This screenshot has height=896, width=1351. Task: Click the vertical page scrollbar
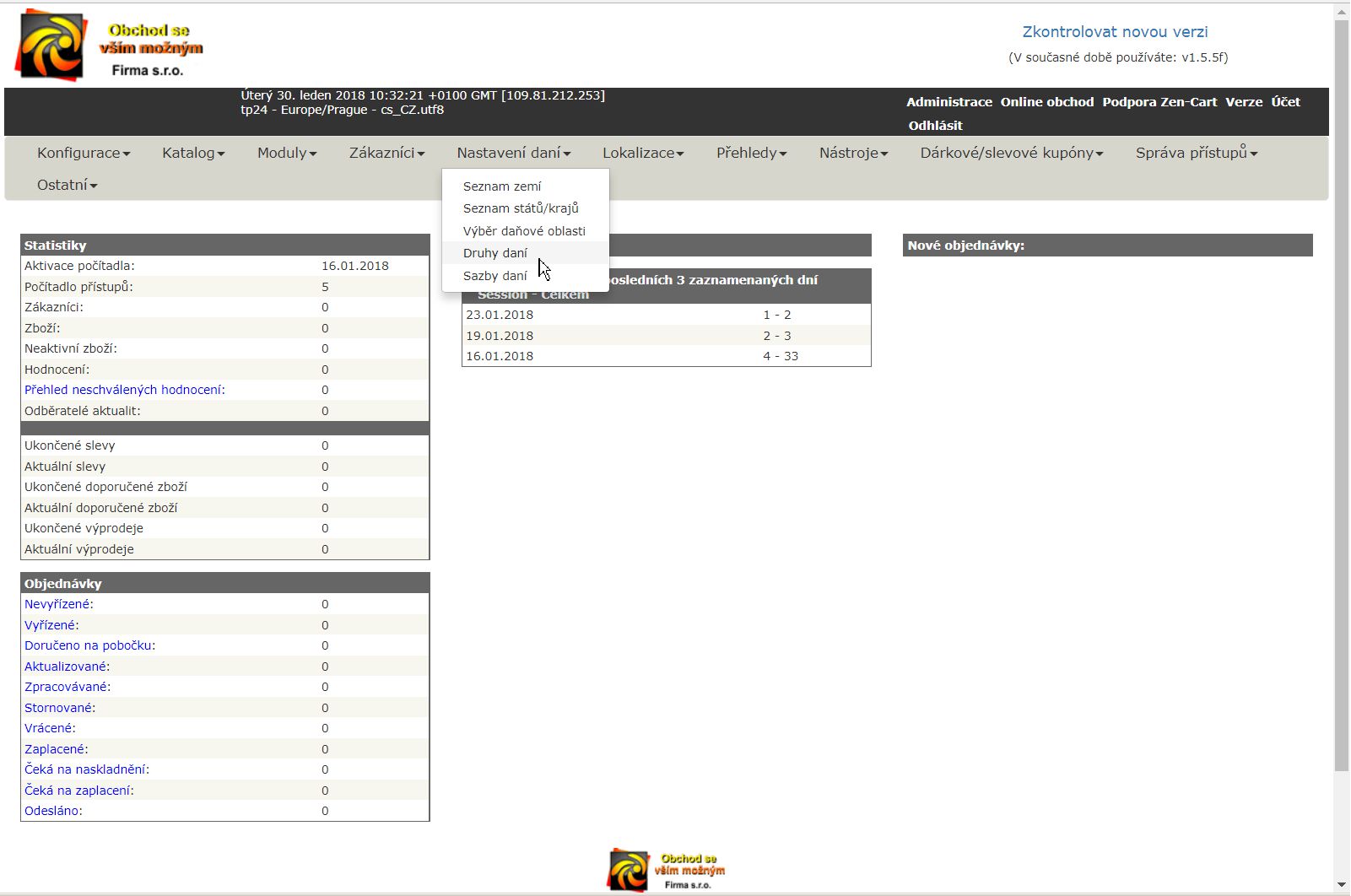point(1341,395)
